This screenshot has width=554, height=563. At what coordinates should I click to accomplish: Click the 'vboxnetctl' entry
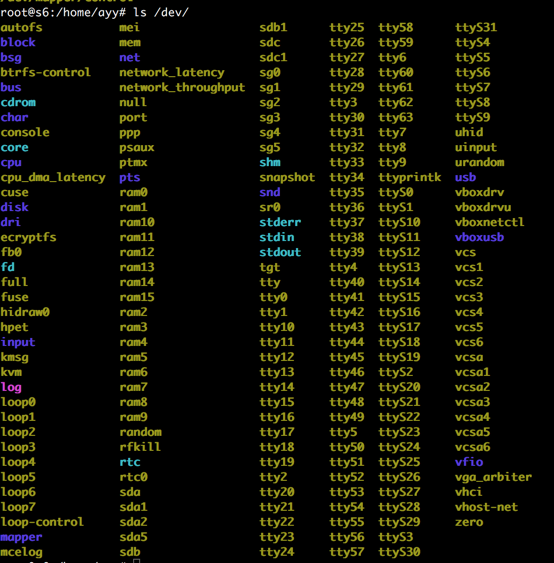click(x=489, y=222)
